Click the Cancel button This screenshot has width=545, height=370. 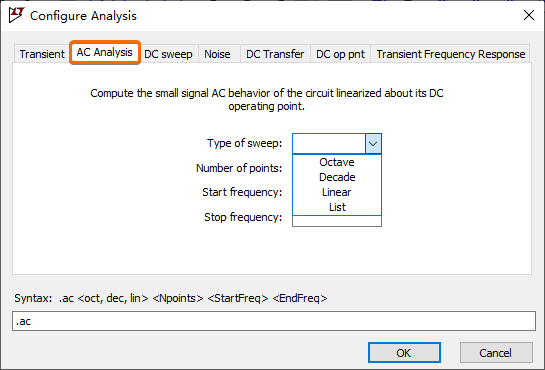(496, 353)
